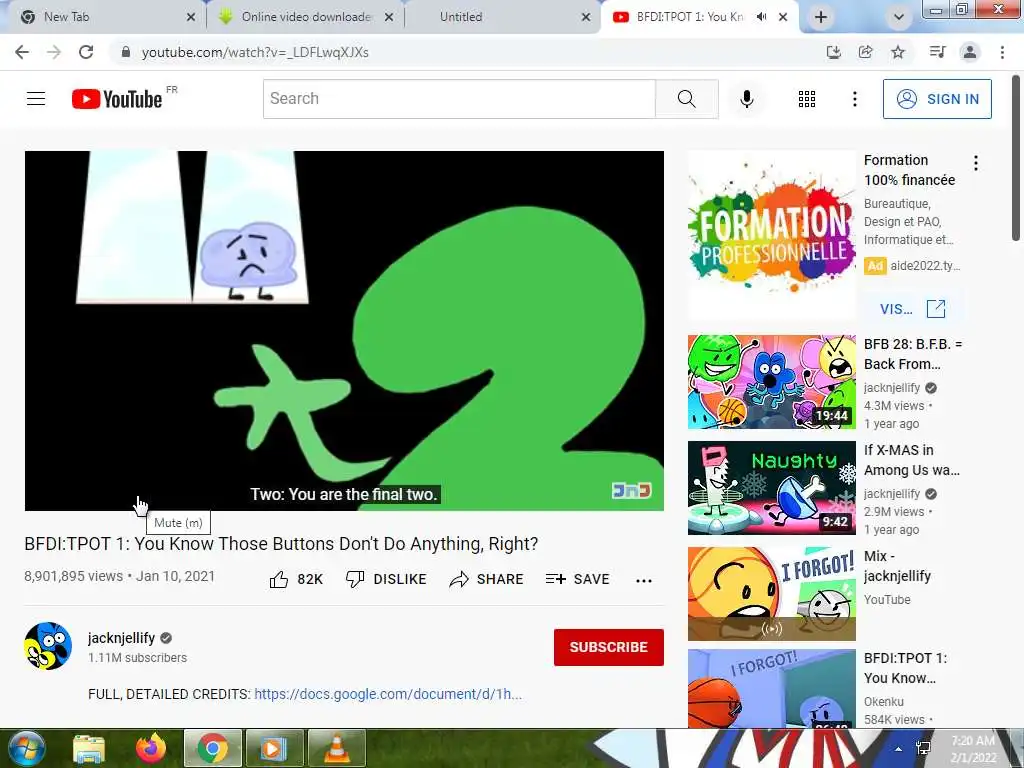This screenshot has height=768, width=1024.
Task: Click the SIGN IN button
Action: (x=937, y=99)
